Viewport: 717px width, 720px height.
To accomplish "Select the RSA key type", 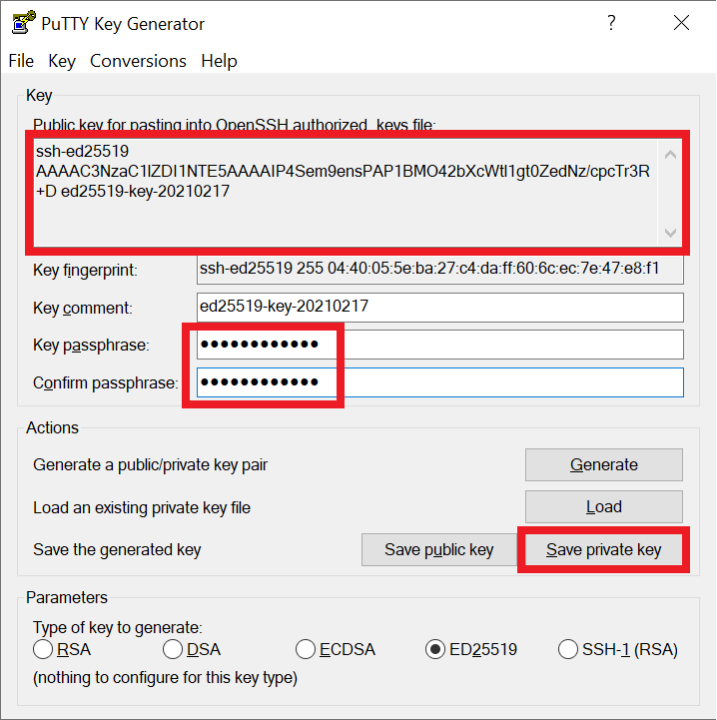I will (62, 649).
